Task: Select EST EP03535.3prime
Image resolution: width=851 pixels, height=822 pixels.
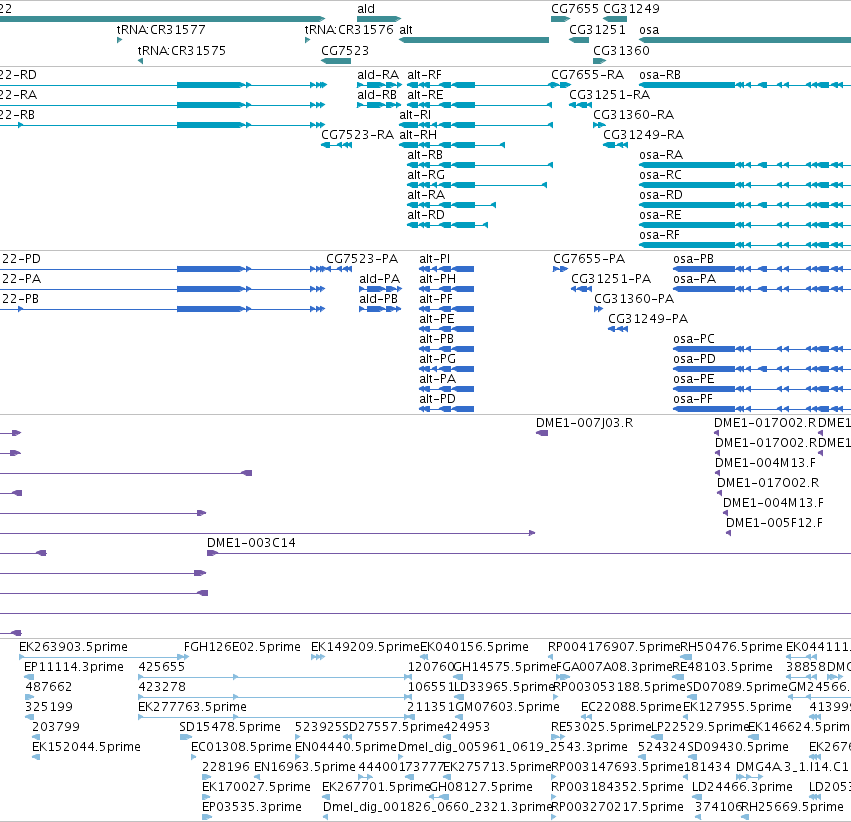Action: pos(252,807)
